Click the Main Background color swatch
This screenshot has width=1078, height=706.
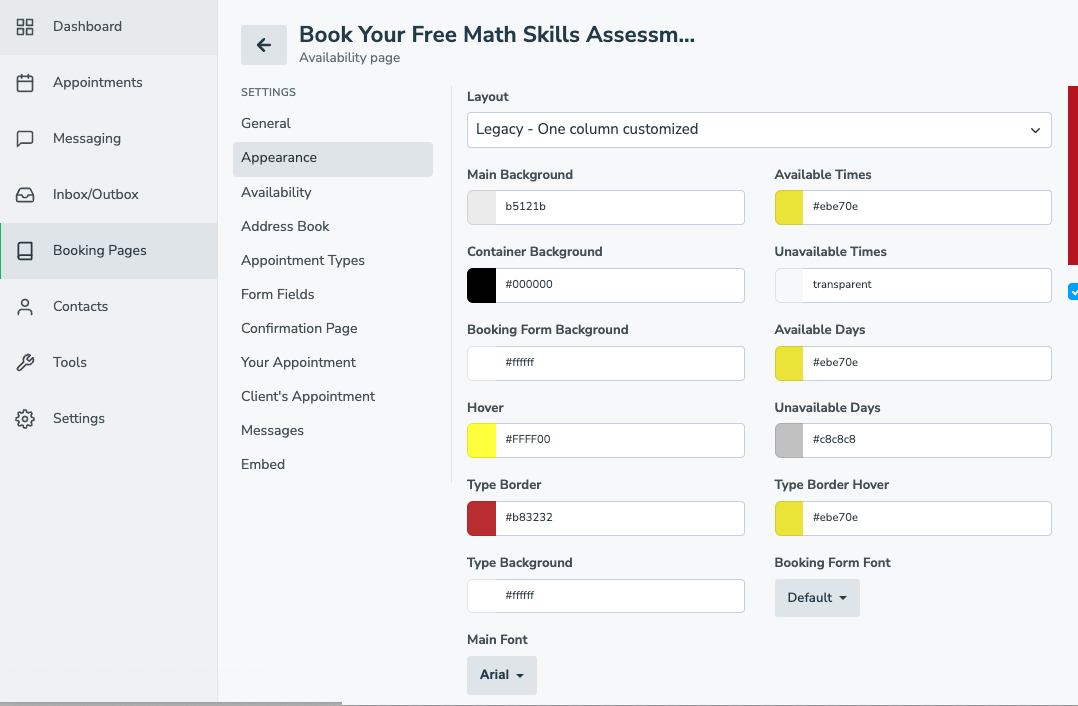pos(482,208)
